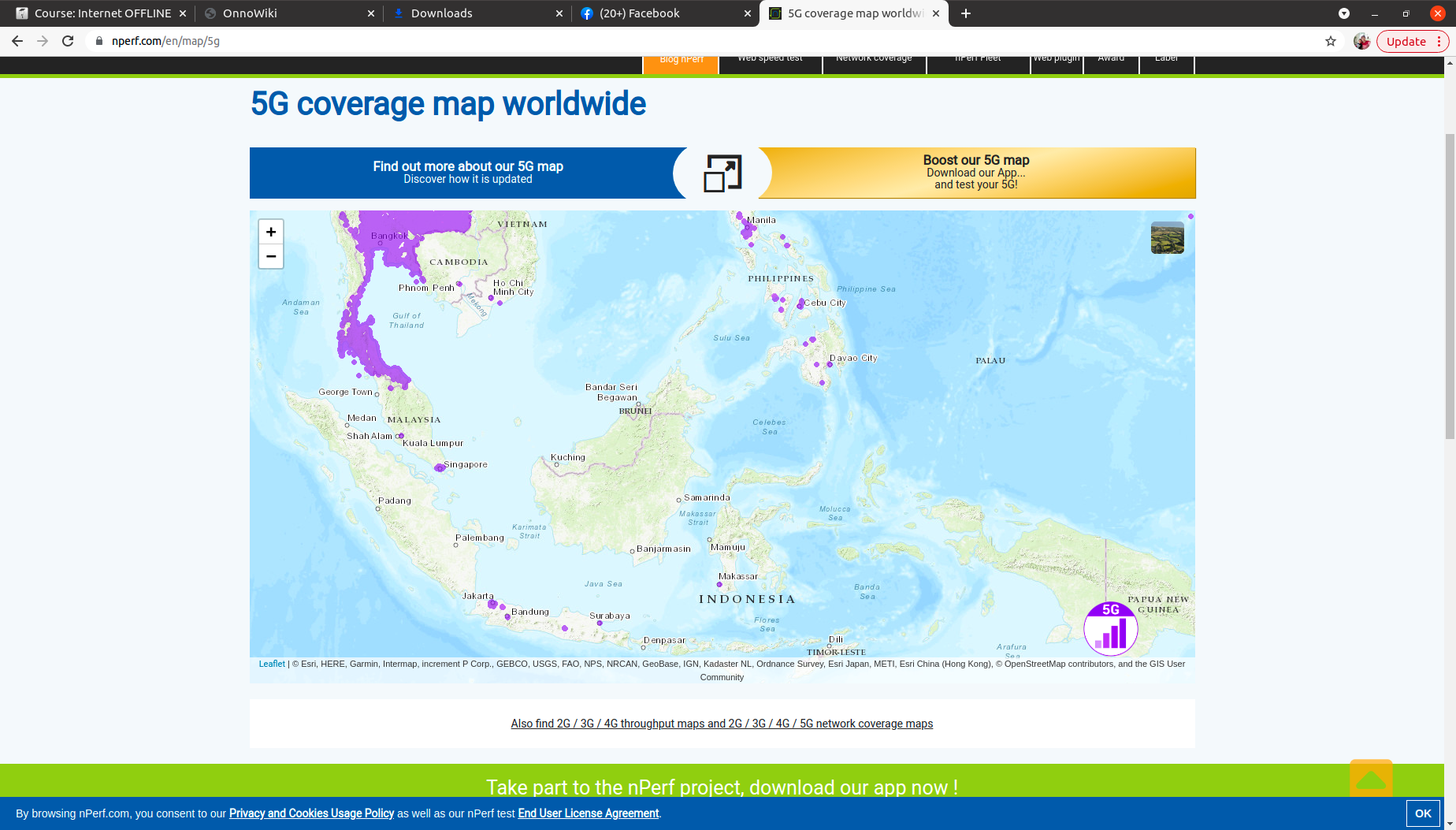Open the tab search dropdown arrow

(1344, 13)
